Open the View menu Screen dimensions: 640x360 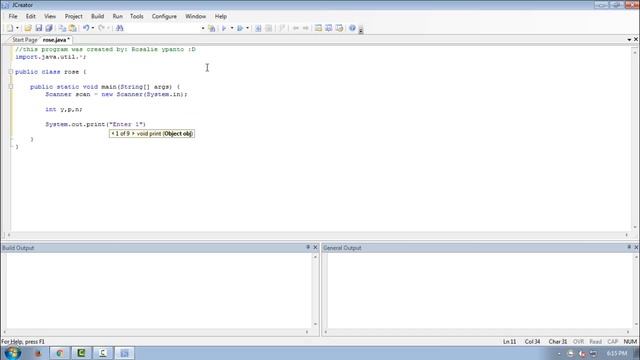[x=50, y=16]
